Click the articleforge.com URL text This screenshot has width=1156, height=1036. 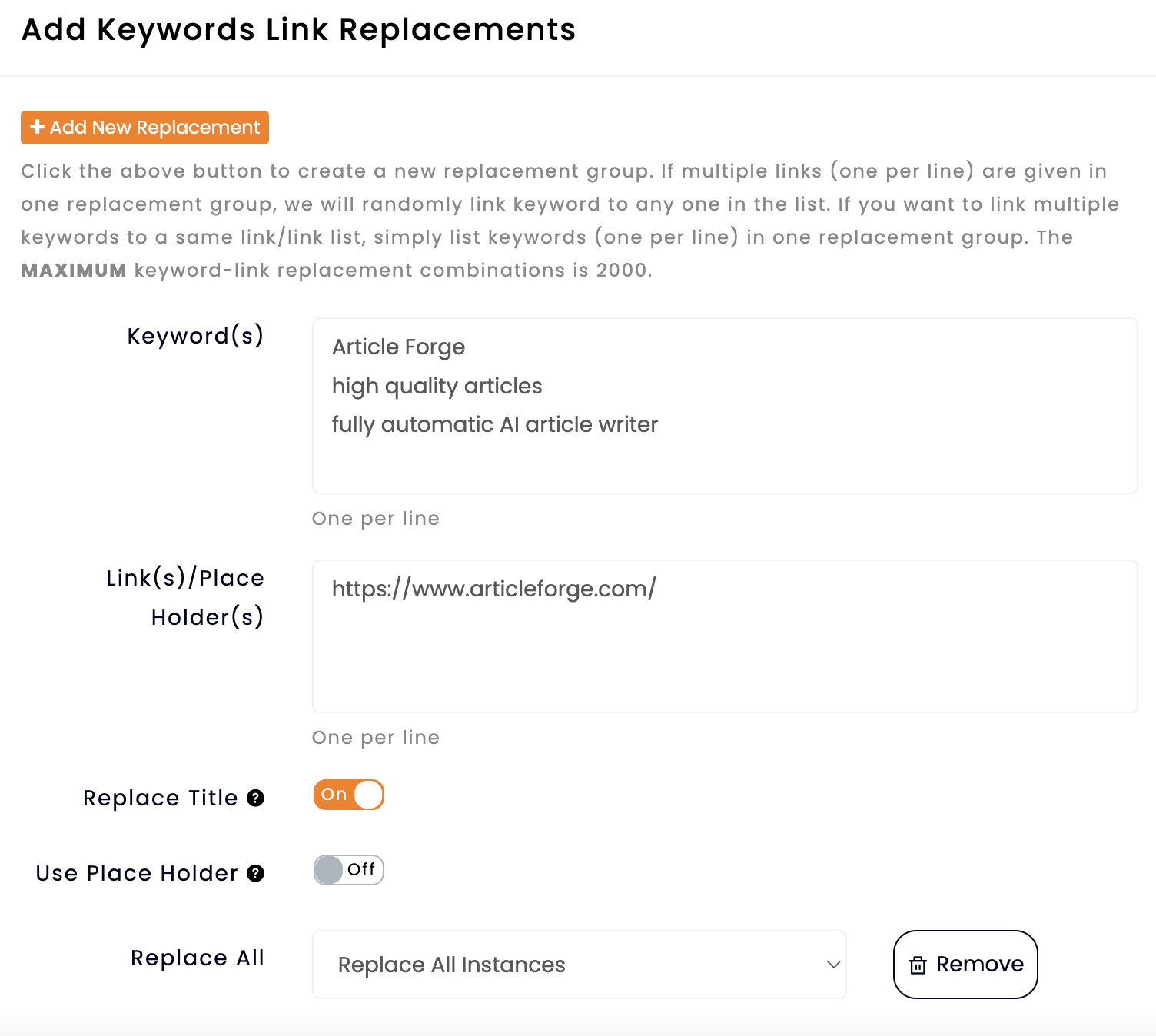point(493,589)
